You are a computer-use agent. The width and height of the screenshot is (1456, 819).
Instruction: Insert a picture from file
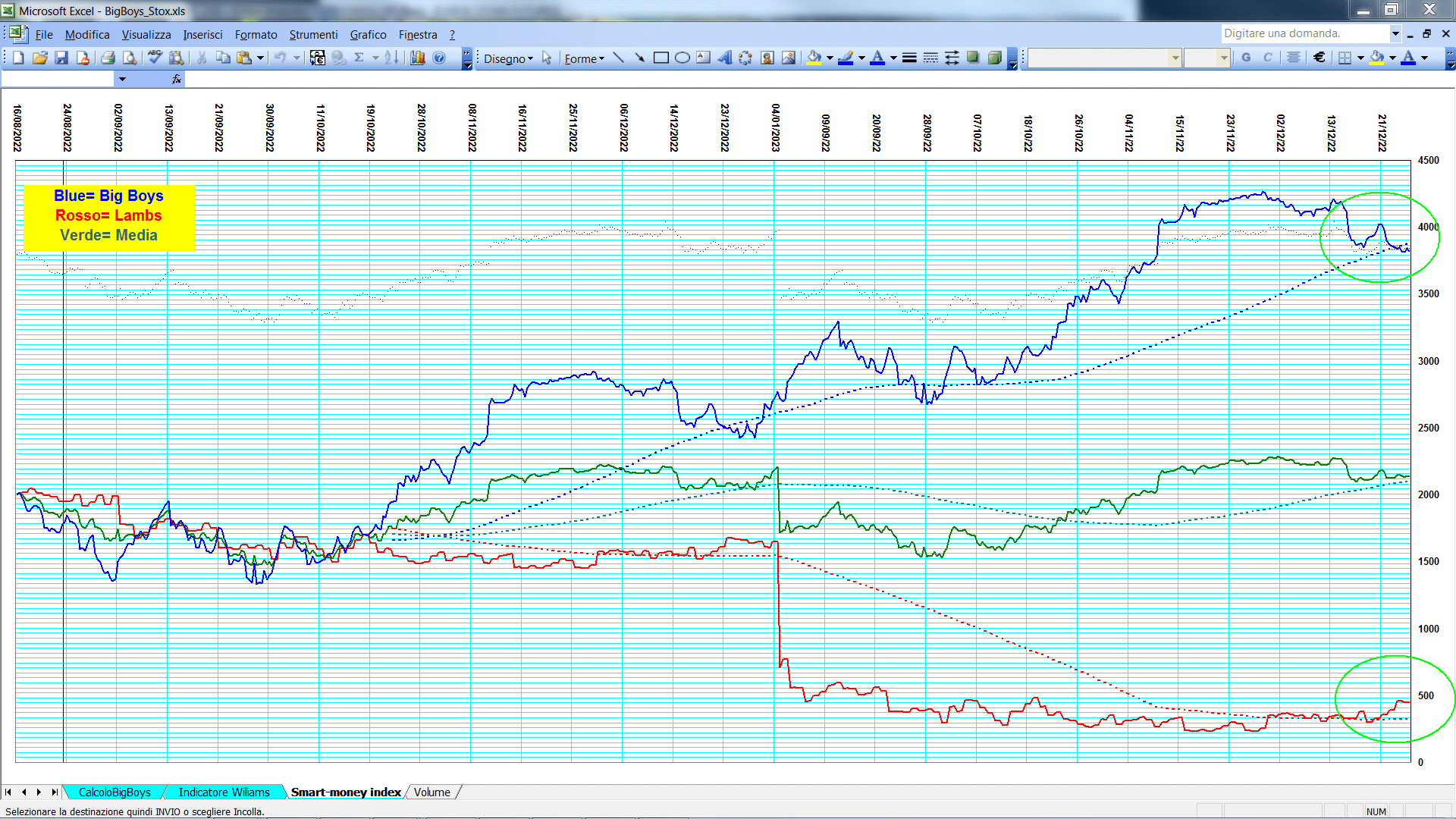(x=789, y=58)
